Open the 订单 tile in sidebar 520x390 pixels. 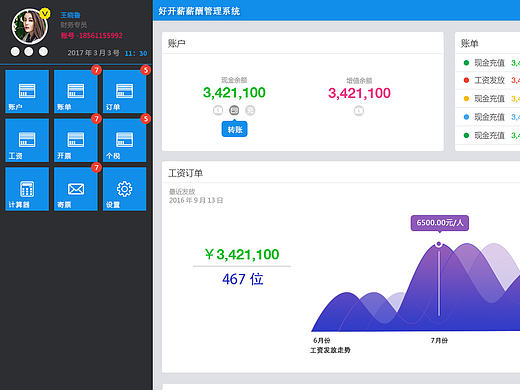(x=125, y=91)
